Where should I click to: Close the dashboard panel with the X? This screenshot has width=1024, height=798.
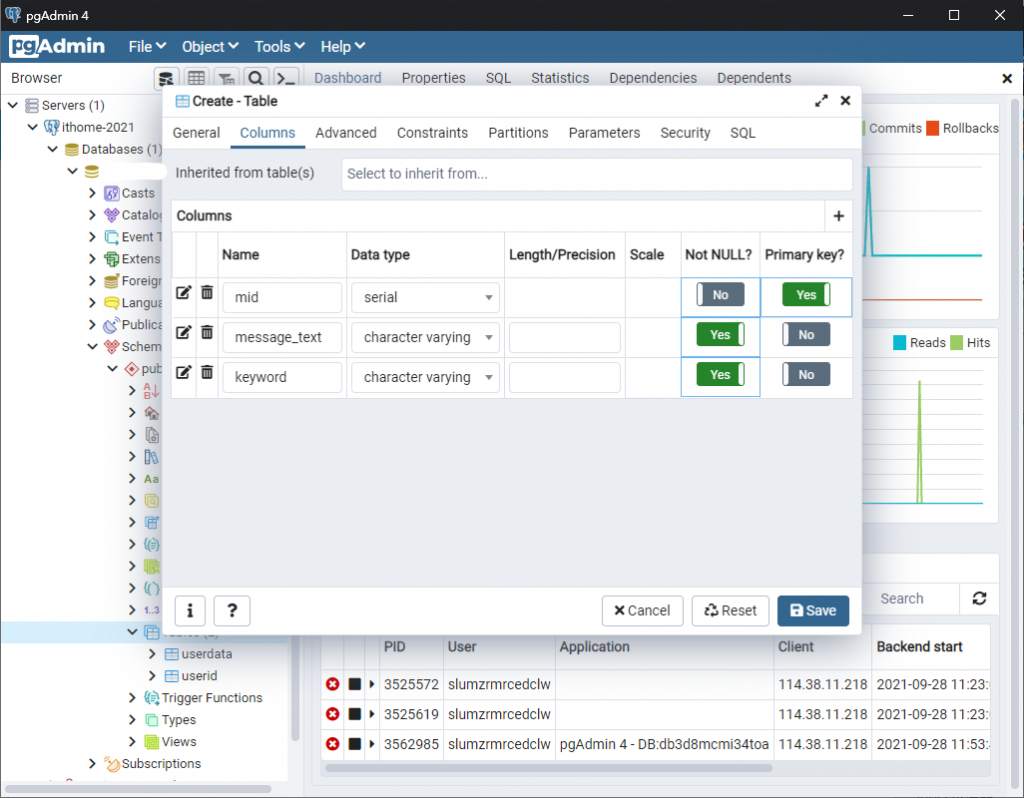(1006, 78)
